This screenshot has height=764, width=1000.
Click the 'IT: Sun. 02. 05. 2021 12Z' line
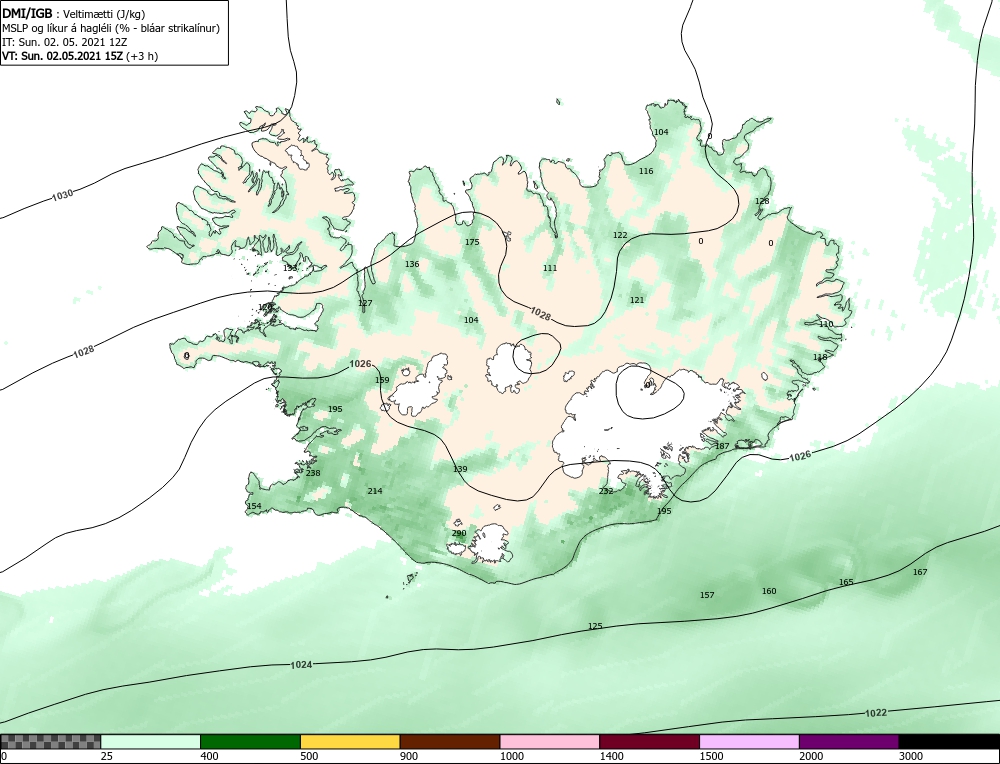pos(64,42)
